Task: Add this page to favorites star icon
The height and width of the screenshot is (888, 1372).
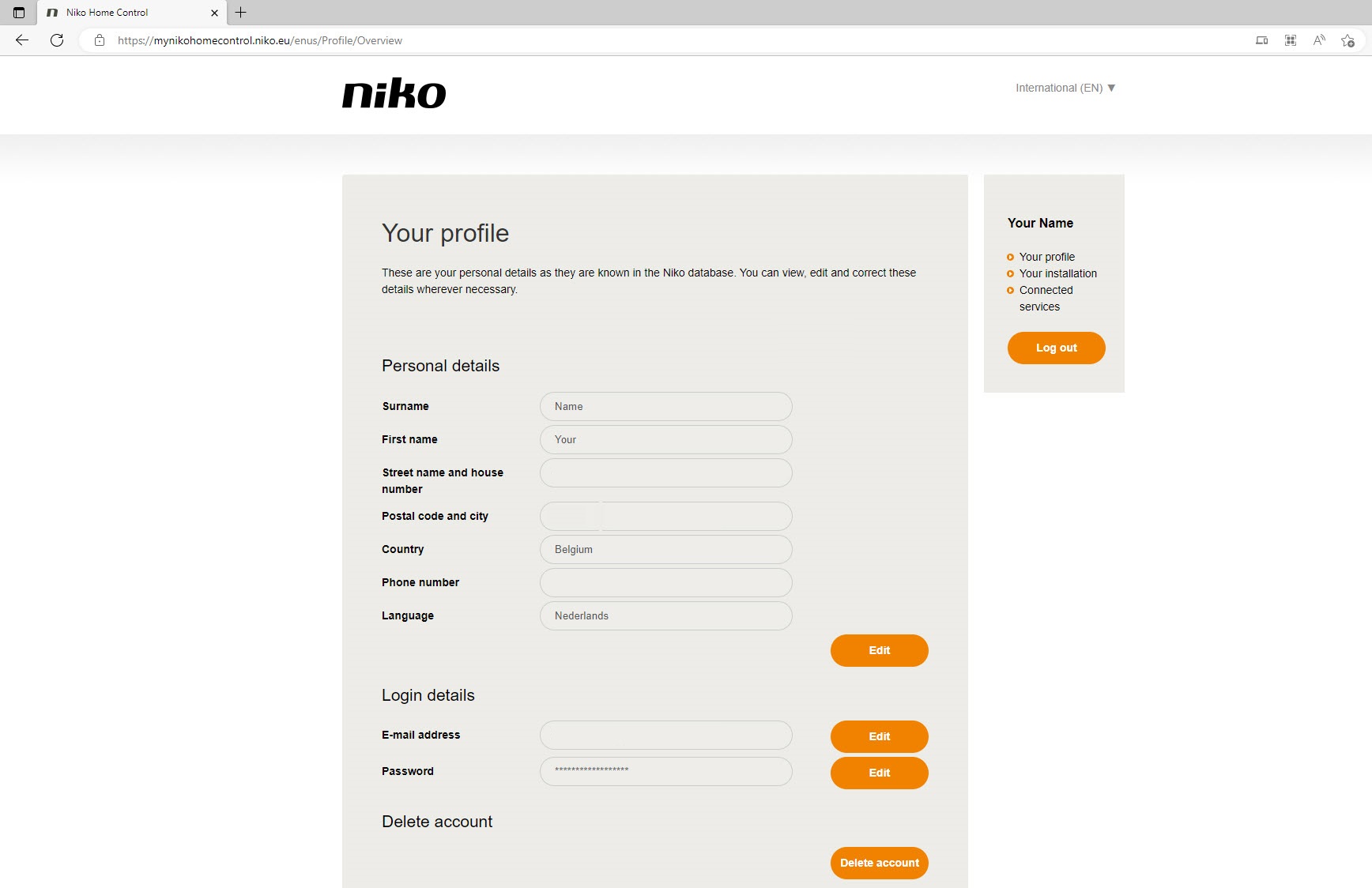Action: pyautogui.click(x=1347, y=40)
